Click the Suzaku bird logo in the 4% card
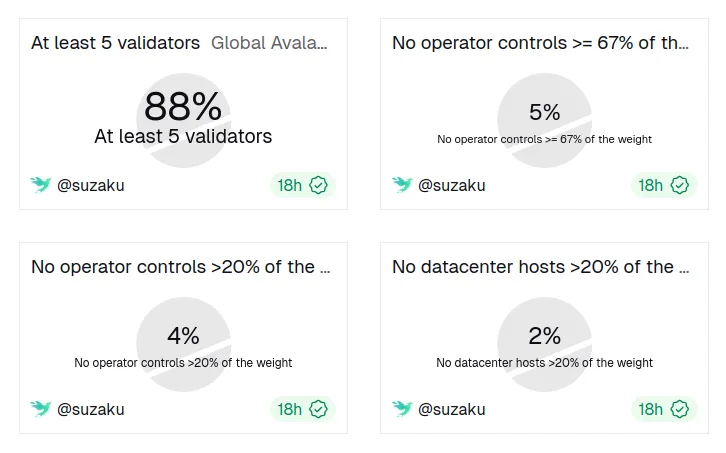726x453 pixels. point(41,409)
